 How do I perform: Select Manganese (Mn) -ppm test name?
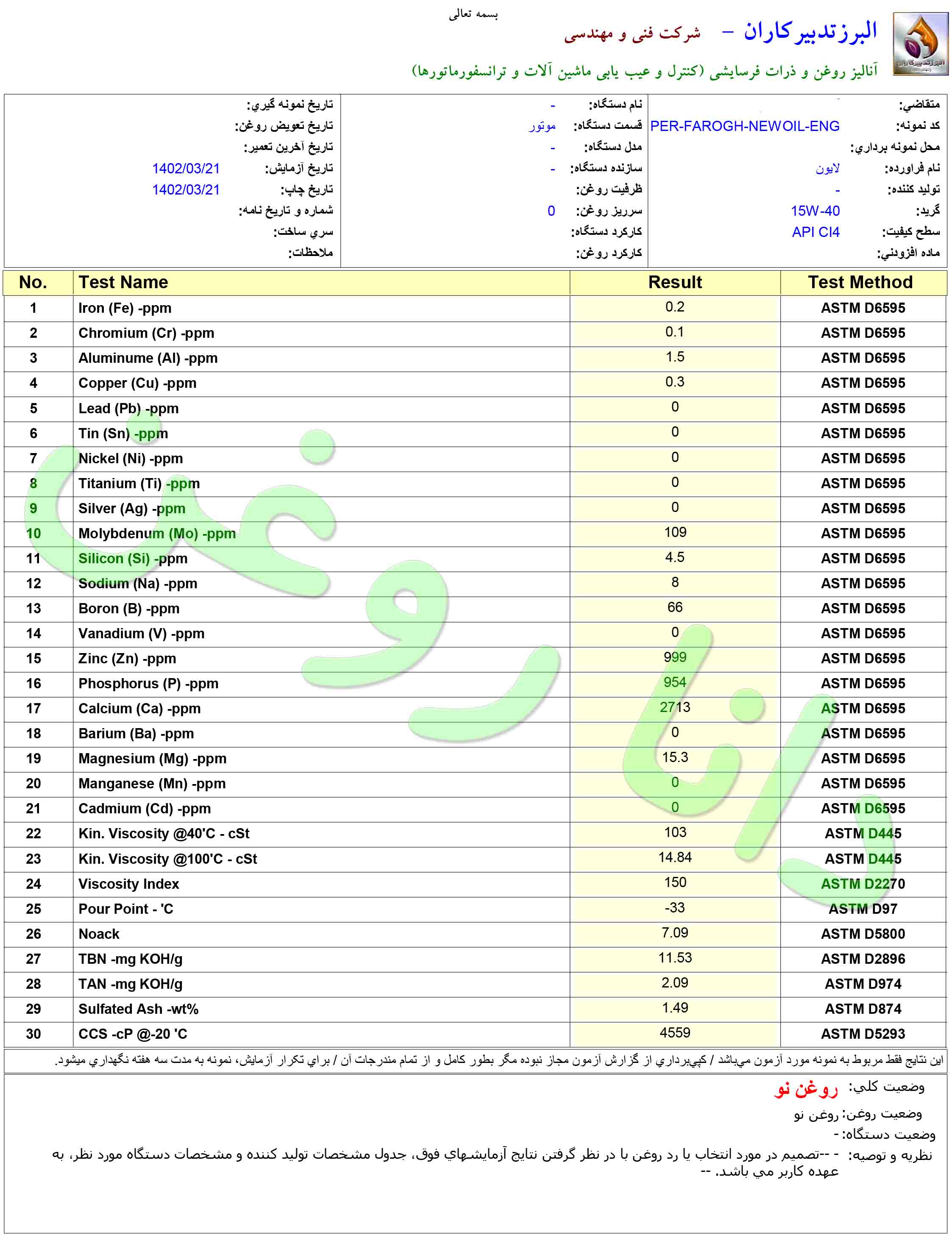pyautogui.click(x=152, y=784)
